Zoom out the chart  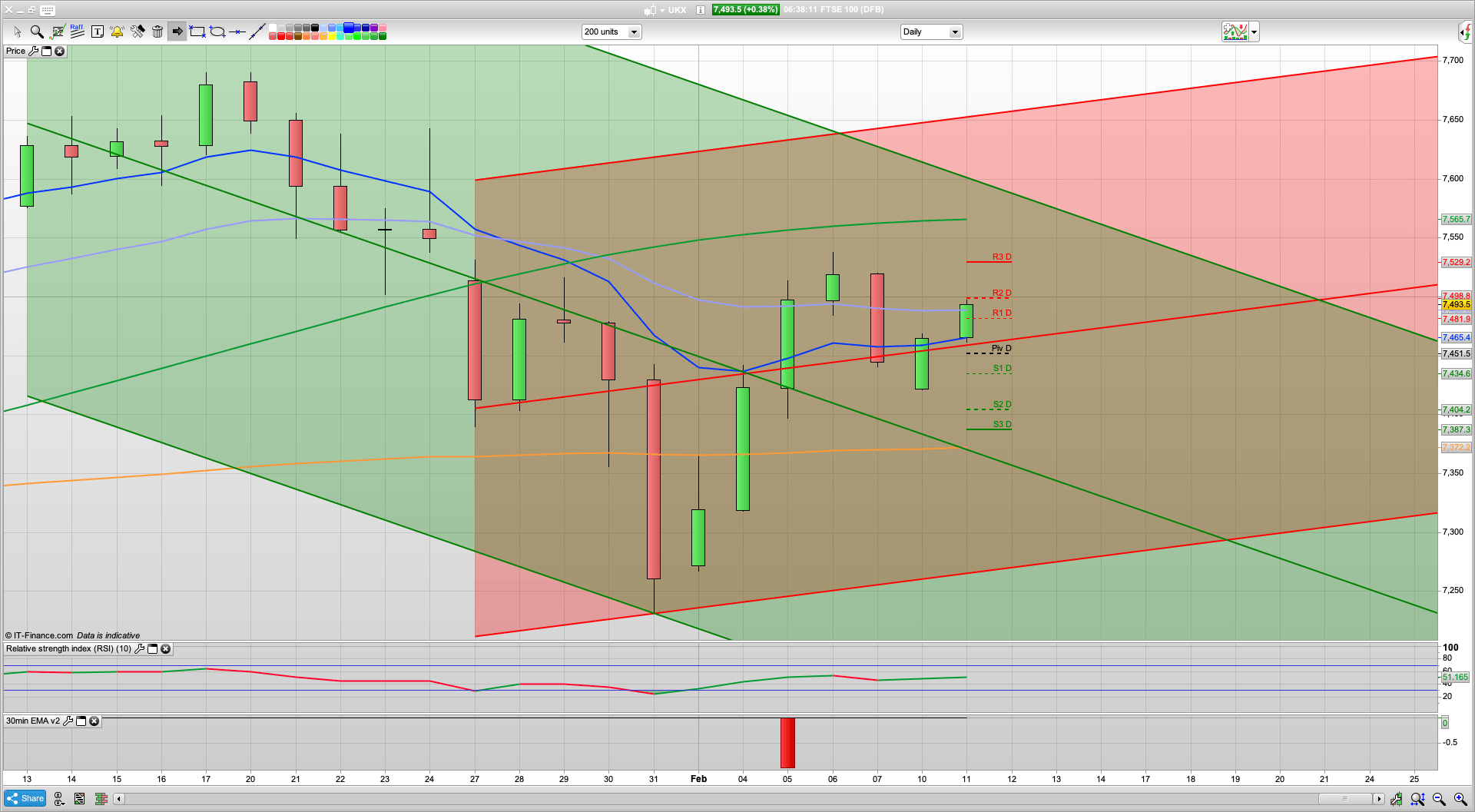pos(1439,799)
